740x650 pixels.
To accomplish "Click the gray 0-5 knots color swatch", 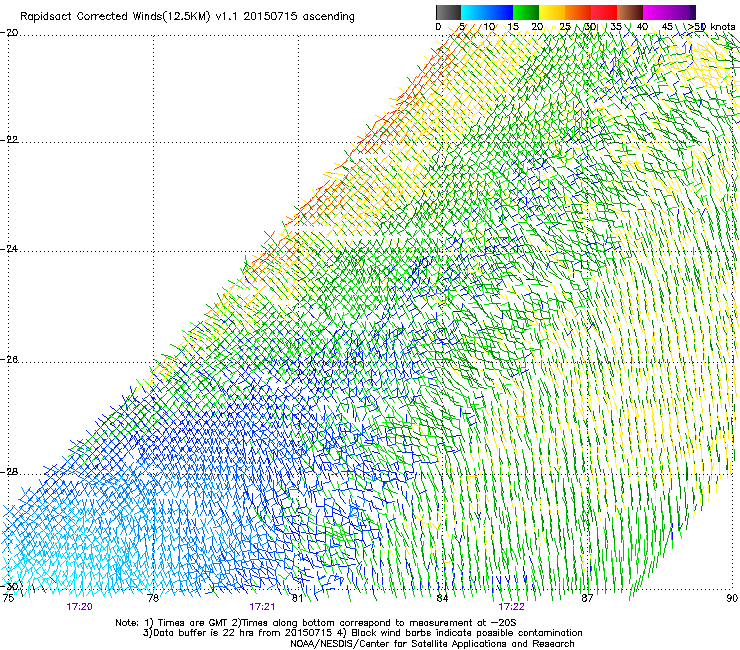I will 448,12.
